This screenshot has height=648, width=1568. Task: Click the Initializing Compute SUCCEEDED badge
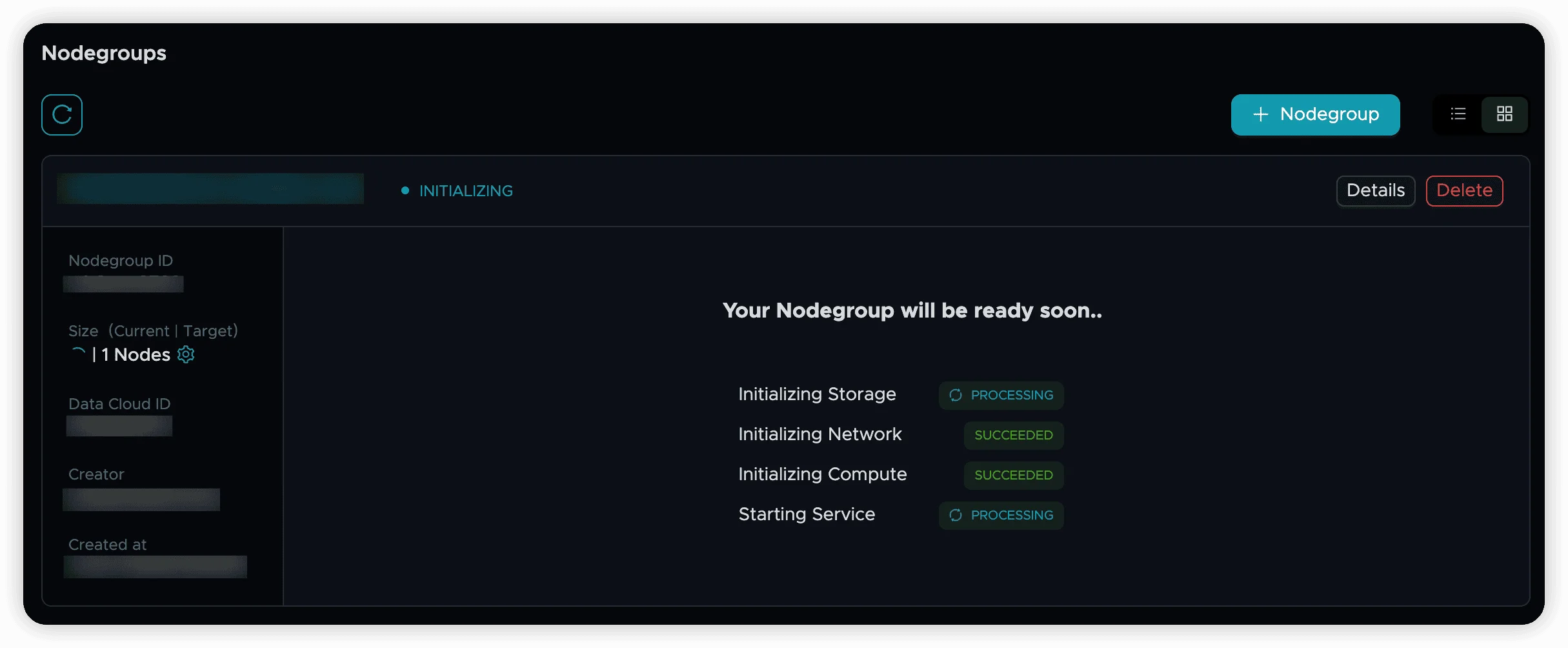[1013, 475]
